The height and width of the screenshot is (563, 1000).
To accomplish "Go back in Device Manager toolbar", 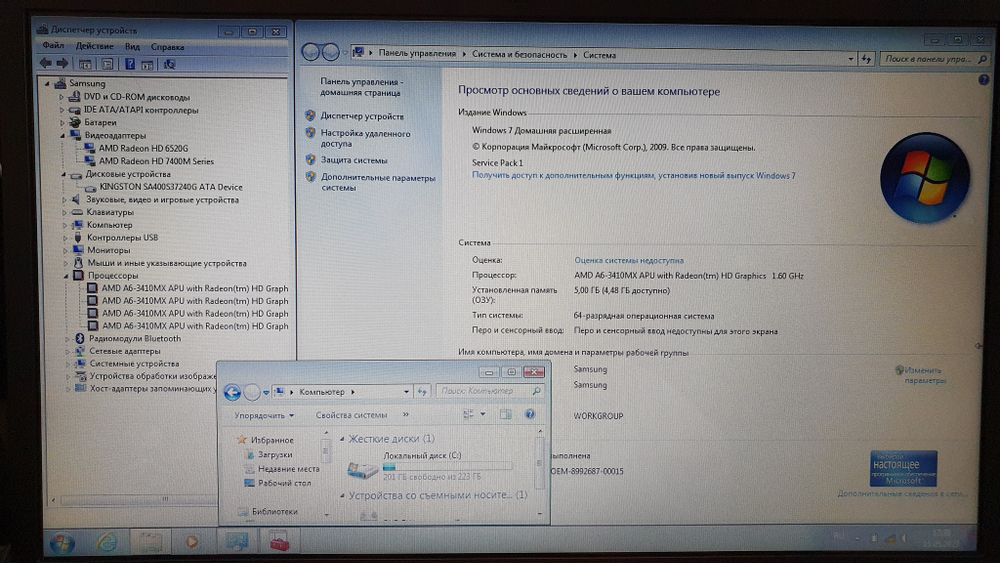I will point(45,64).
